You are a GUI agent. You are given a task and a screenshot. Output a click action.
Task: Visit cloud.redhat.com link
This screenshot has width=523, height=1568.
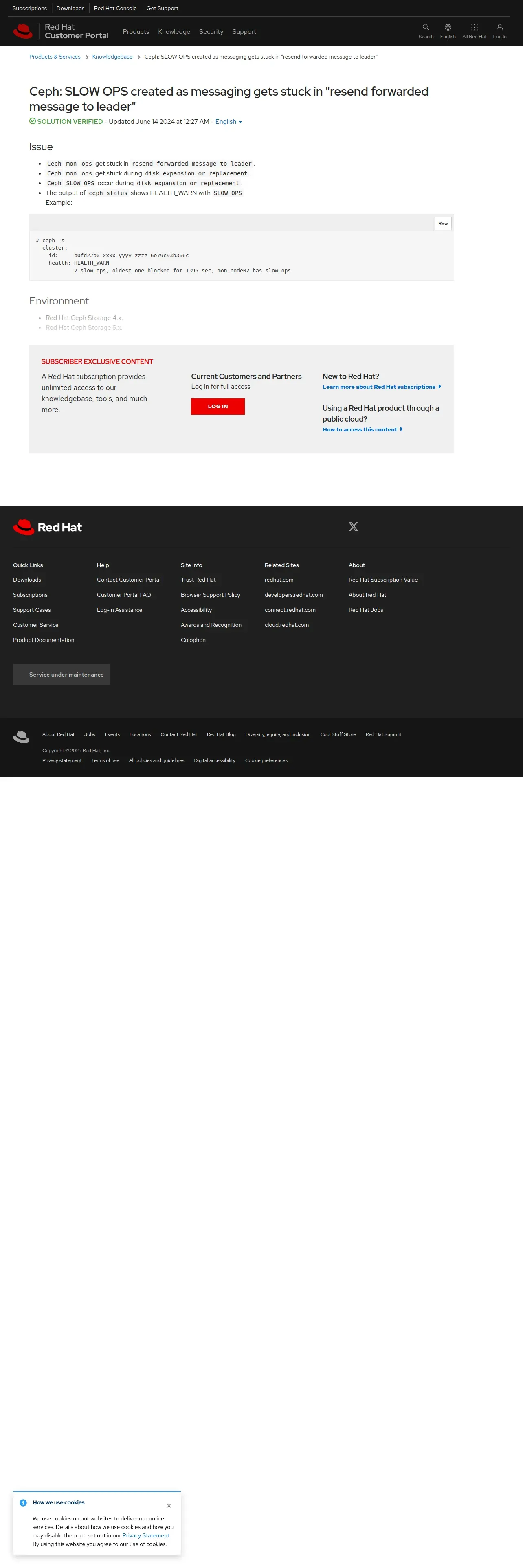point(286,625)
